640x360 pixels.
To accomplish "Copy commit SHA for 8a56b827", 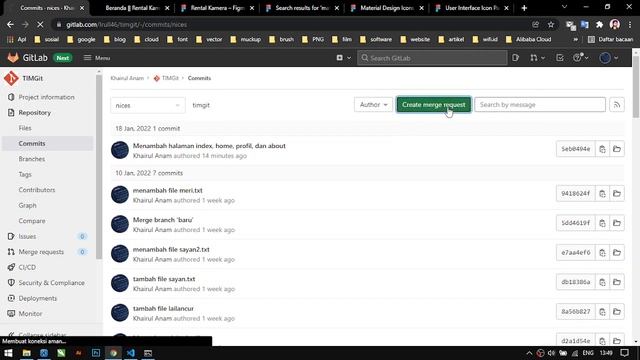I will [x=602, y=311].
